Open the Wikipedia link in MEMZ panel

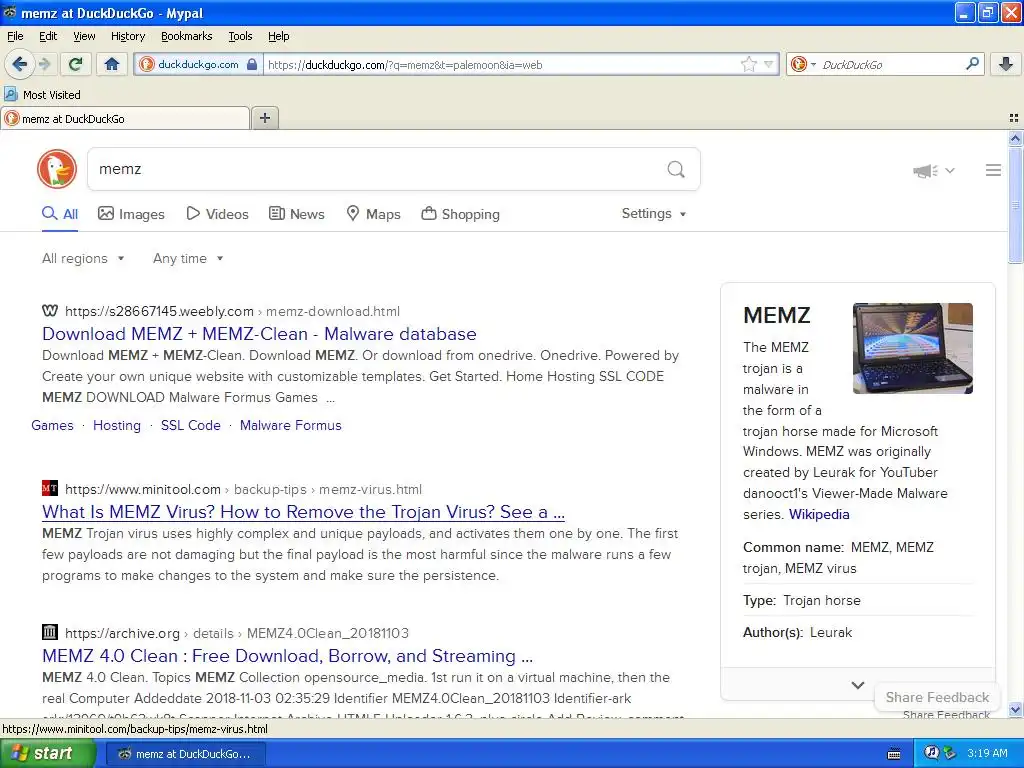819,514
